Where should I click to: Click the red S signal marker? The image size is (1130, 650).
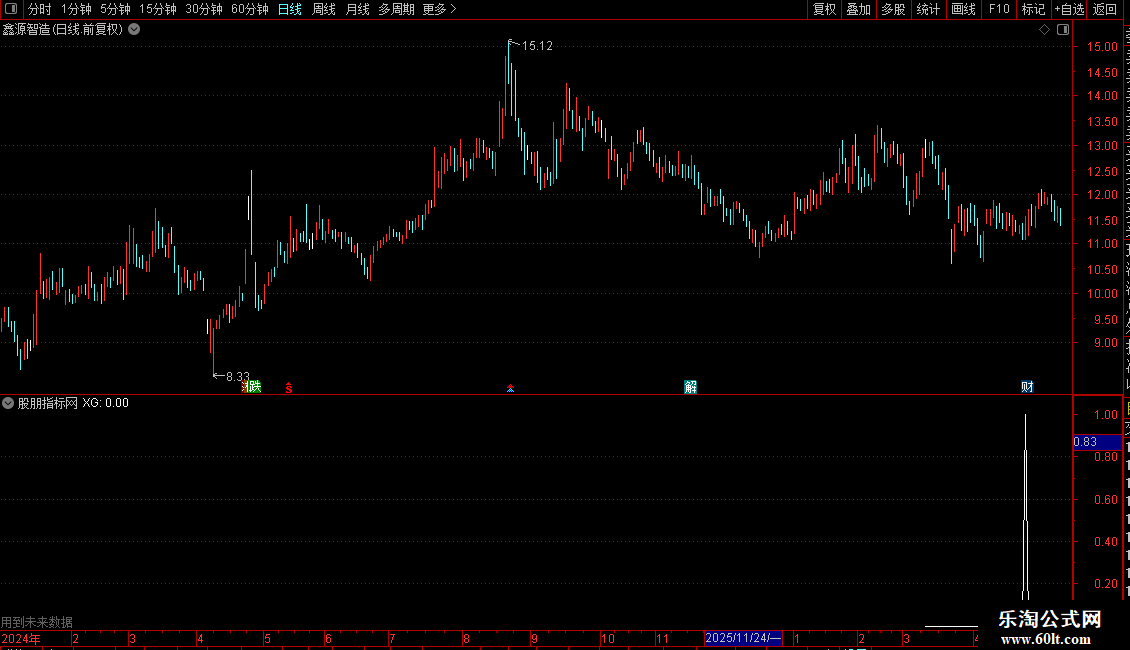tap(289, 388)
